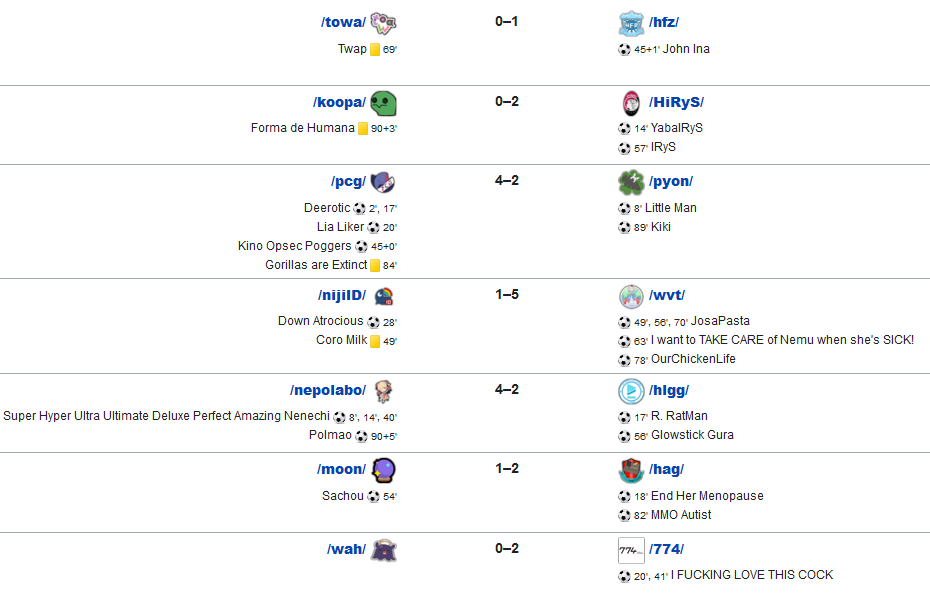
Task: Click the /hag/ team logo icon
Action: coord(631,470)
